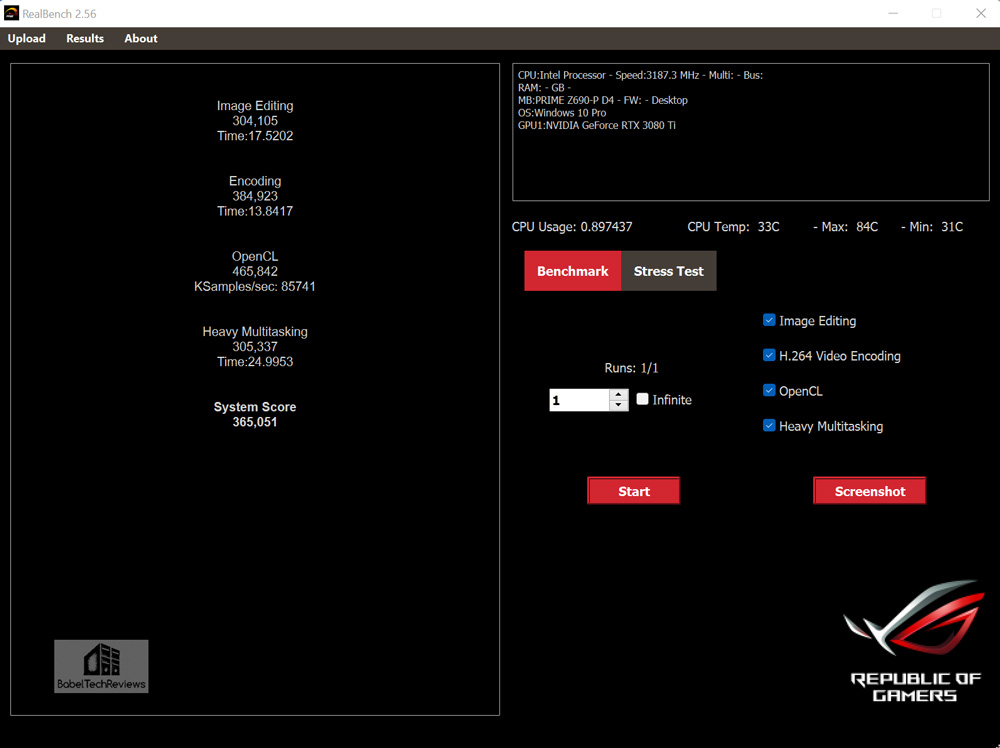This screenshot has width=1000, height=748.
Task: Switch to the Benchmark tab
Action: click(573, 271)
